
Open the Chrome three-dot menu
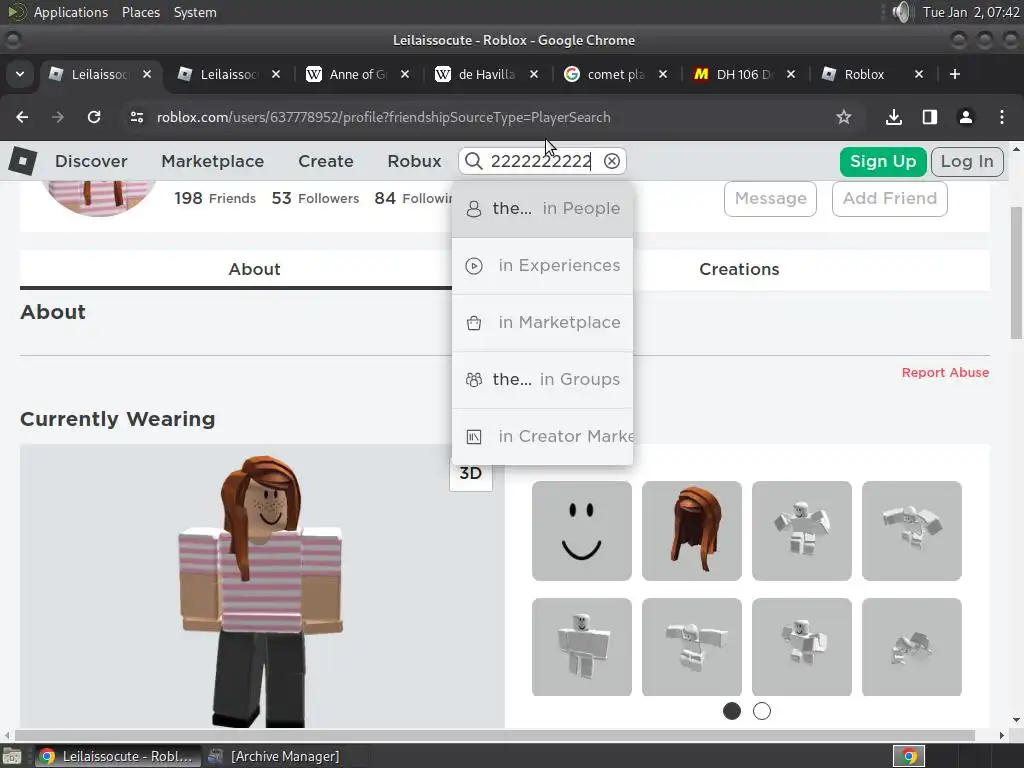tap(1002, 117)
